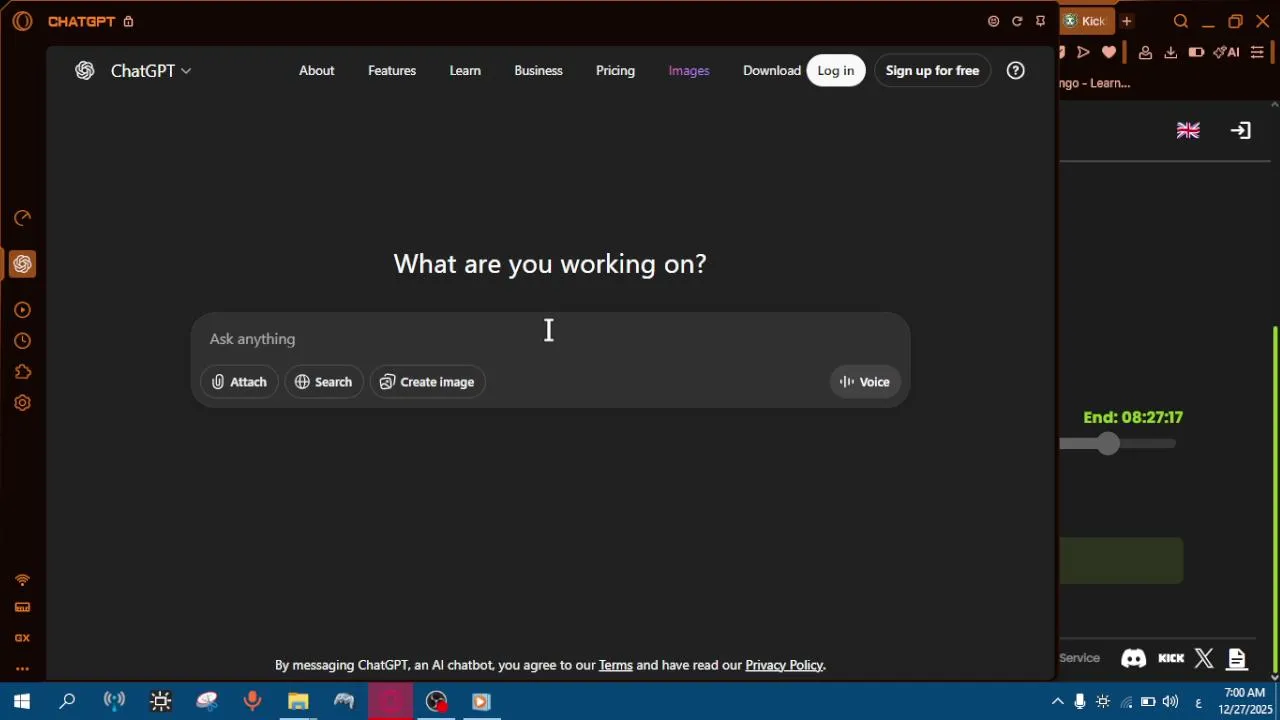Open the Windows taskbar search

pyautogui.click(x=67, y=701)
